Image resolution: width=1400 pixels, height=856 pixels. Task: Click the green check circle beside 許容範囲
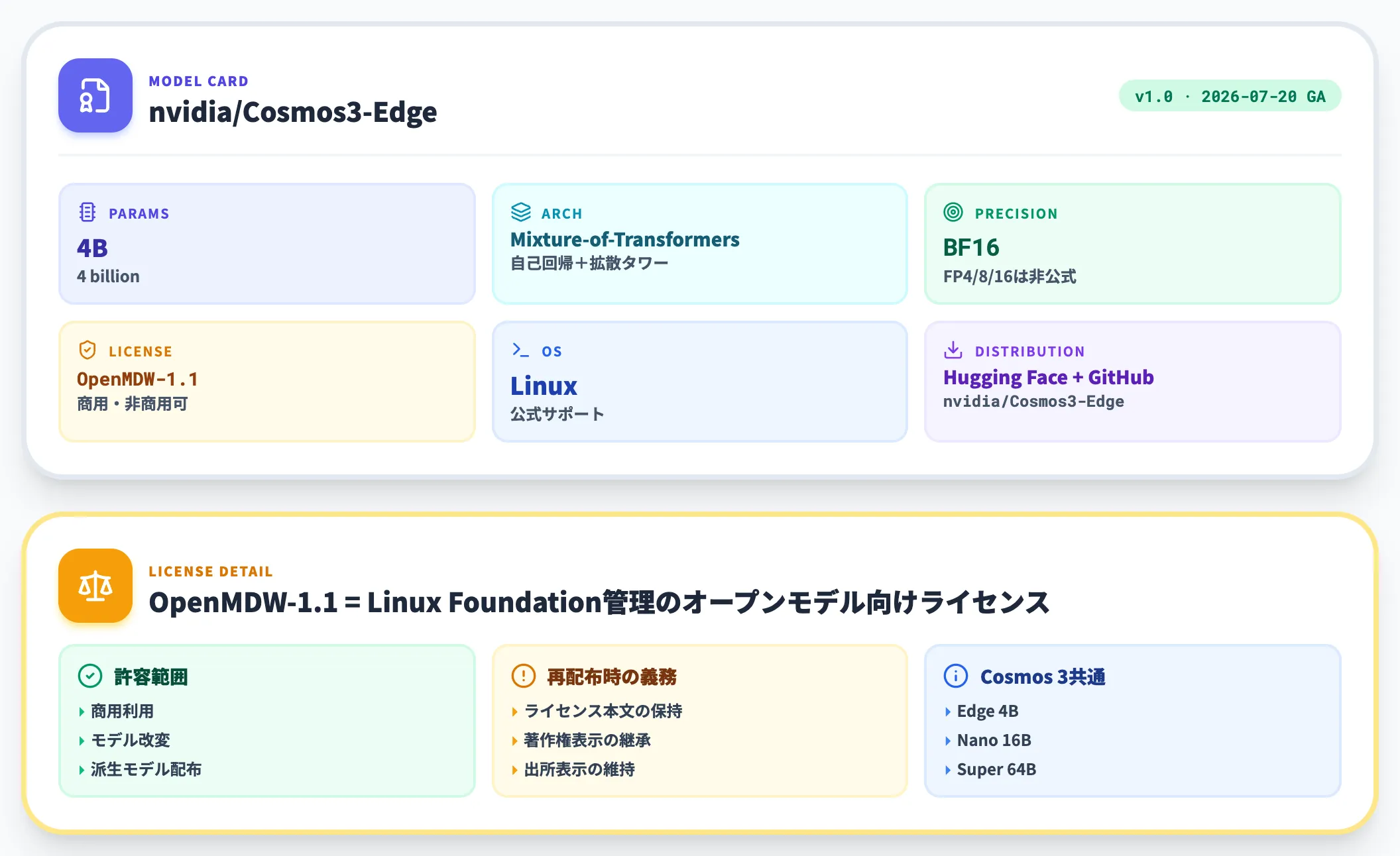(x=90, y=676)
